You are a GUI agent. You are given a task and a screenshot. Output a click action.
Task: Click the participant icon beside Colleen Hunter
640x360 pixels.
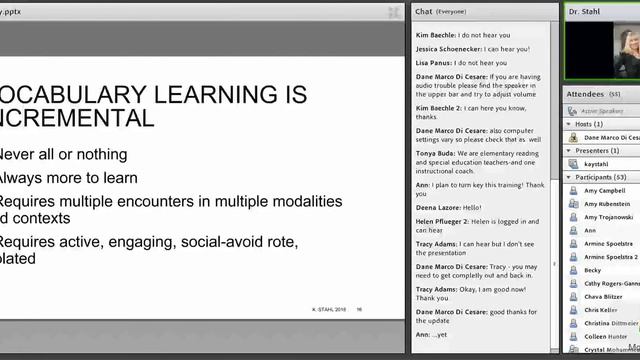click(x=573, y=336)
